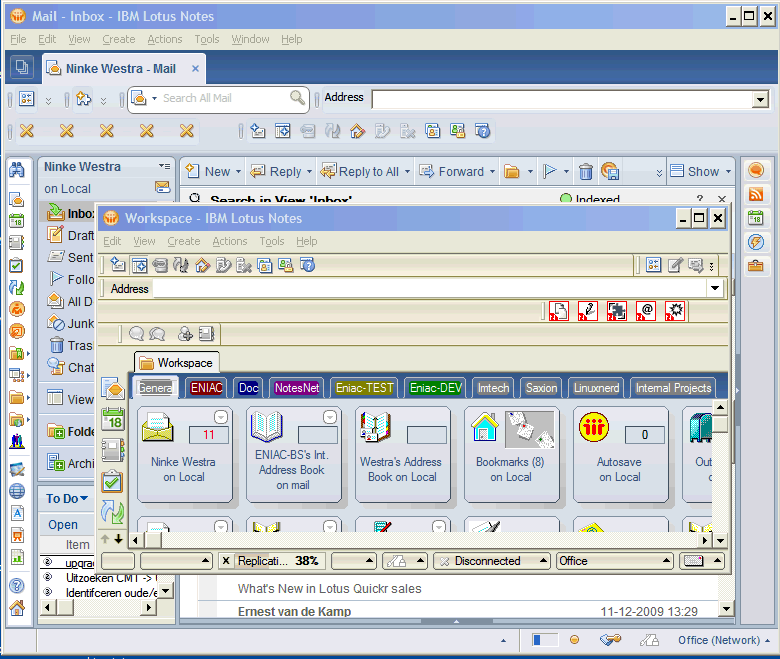The width and height of the screenshot is (780, 659).
Task: Click the Reply to All button
Action: pyautogui.click(x=359, y=172)
